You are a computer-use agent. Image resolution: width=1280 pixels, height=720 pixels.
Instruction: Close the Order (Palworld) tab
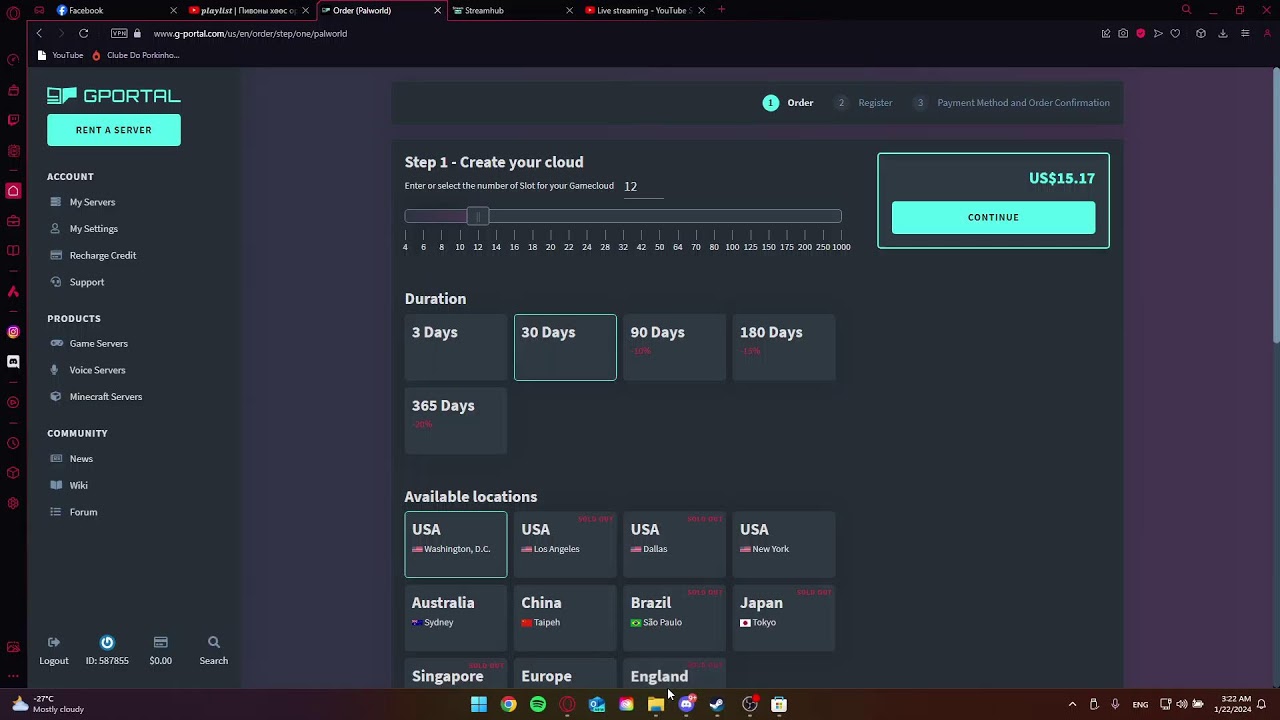pyautogui.click(x=437, y=10)
